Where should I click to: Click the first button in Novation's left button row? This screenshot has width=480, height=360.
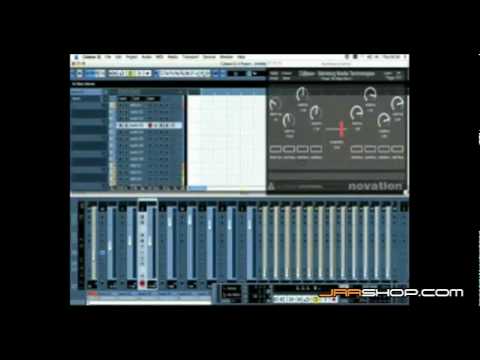[275, 149]
